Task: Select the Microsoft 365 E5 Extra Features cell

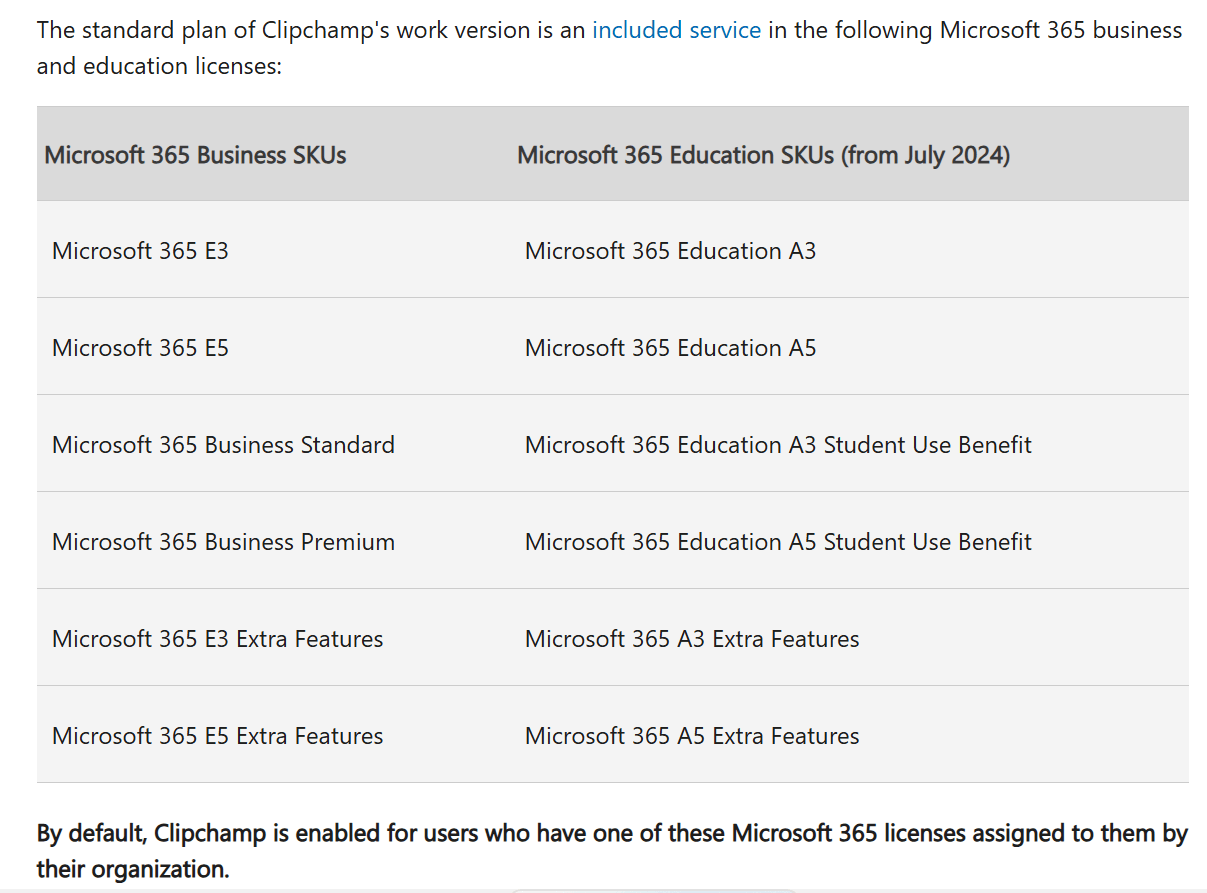Action: coord(217,735)
